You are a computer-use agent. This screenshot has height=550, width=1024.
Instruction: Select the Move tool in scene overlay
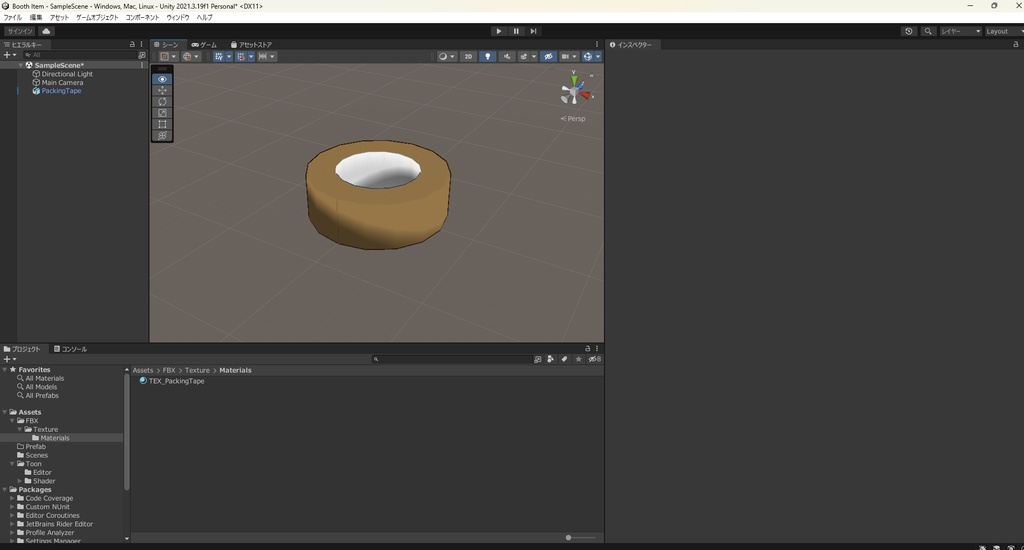pyautogui.click(x=162, y=90)
